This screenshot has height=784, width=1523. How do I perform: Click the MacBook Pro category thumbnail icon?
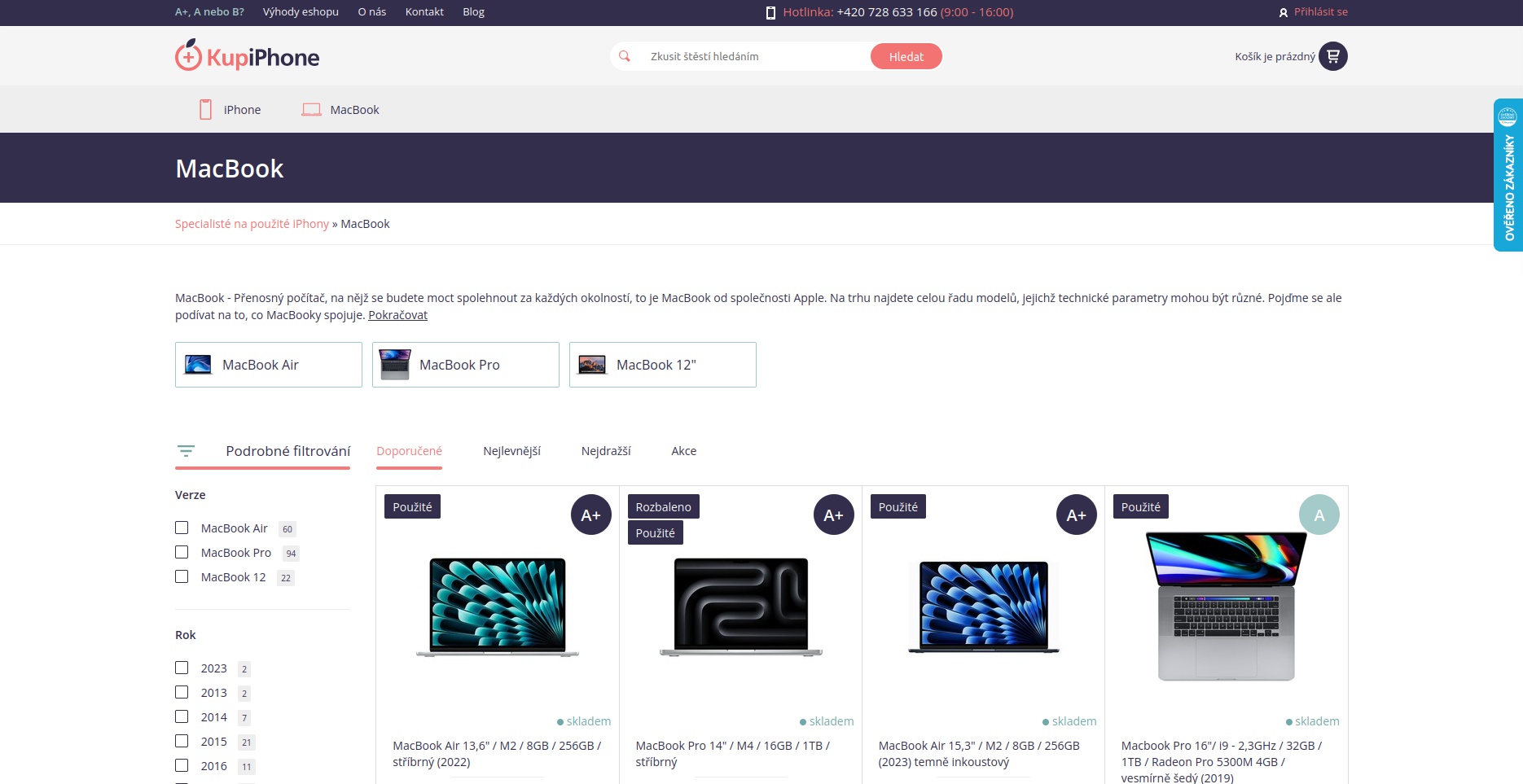(x=395, y=364)
